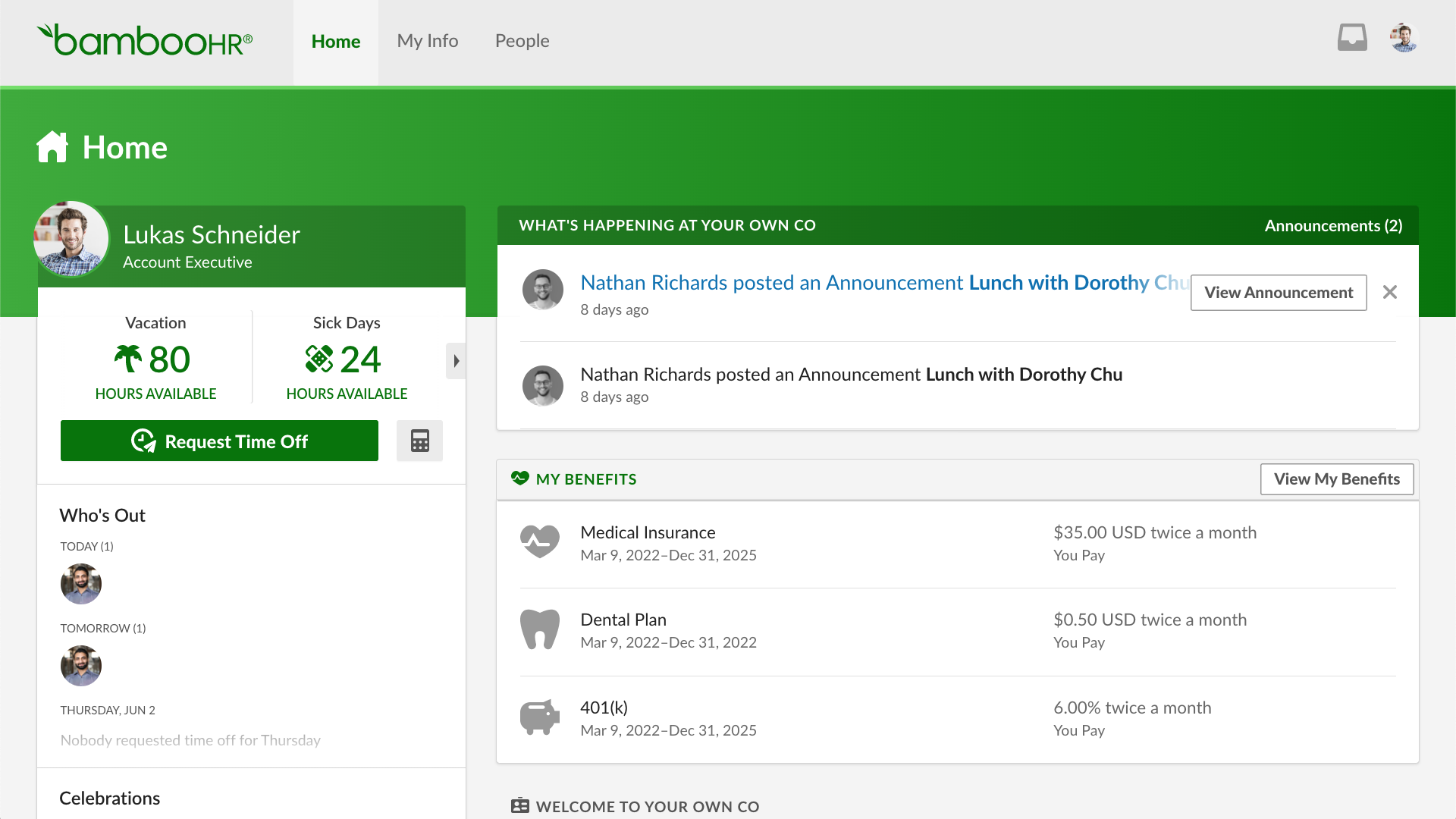Click the time off calculator icon
Screen dimensions: 1456x819
(419, 441)
